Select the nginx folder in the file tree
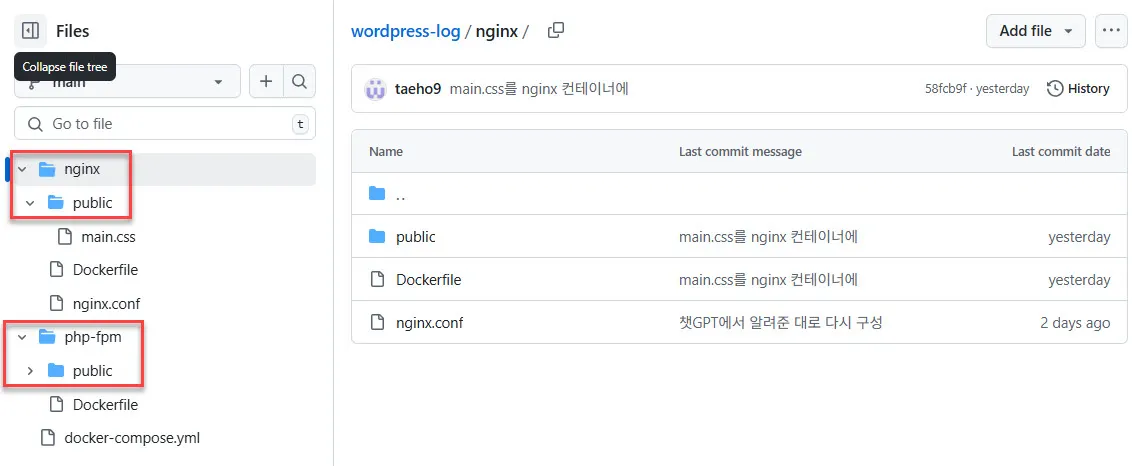Screen dimensions: 1132x466 tap(82, 170)
